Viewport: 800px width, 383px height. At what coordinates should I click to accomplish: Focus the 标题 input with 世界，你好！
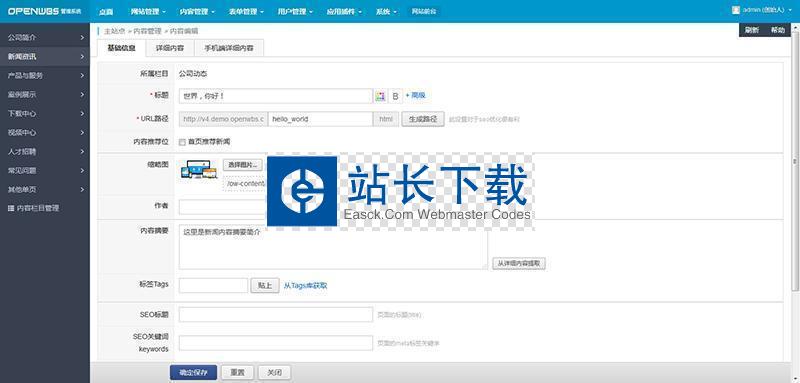click(276, 96)
